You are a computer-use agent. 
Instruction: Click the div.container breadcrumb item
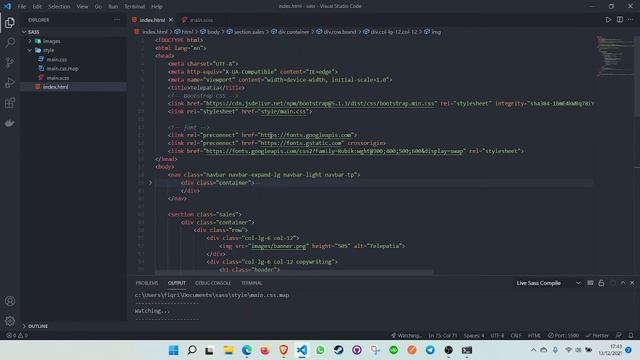[x=293, y=32]
